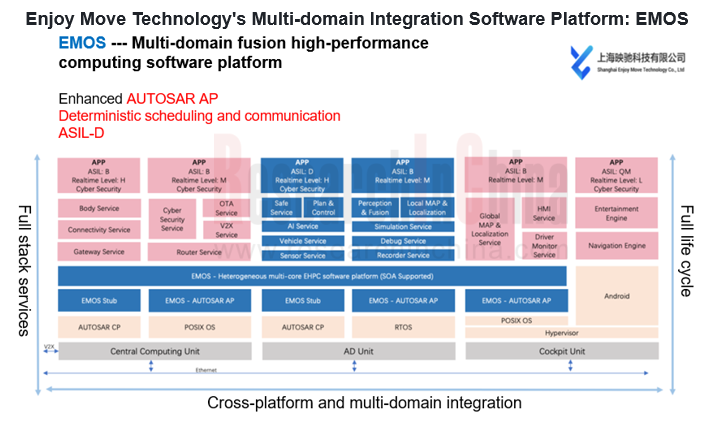Select the Recorder Service bar
708x423 pixels.
click(403, 255)
